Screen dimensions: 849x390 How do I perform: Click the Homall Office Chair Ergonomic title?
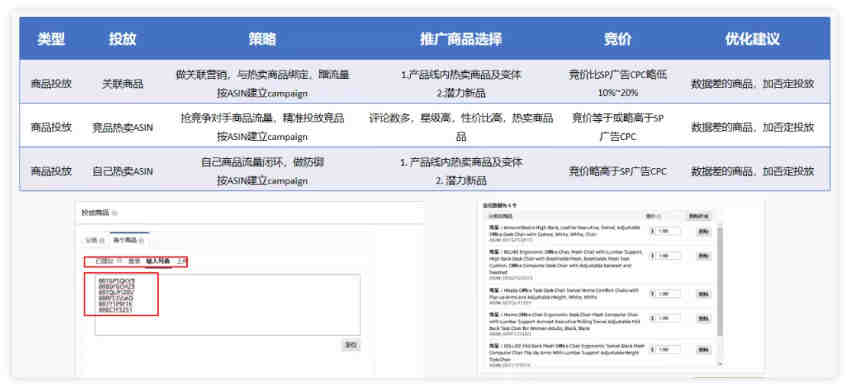pyautogui.click(x=564, y=321)
